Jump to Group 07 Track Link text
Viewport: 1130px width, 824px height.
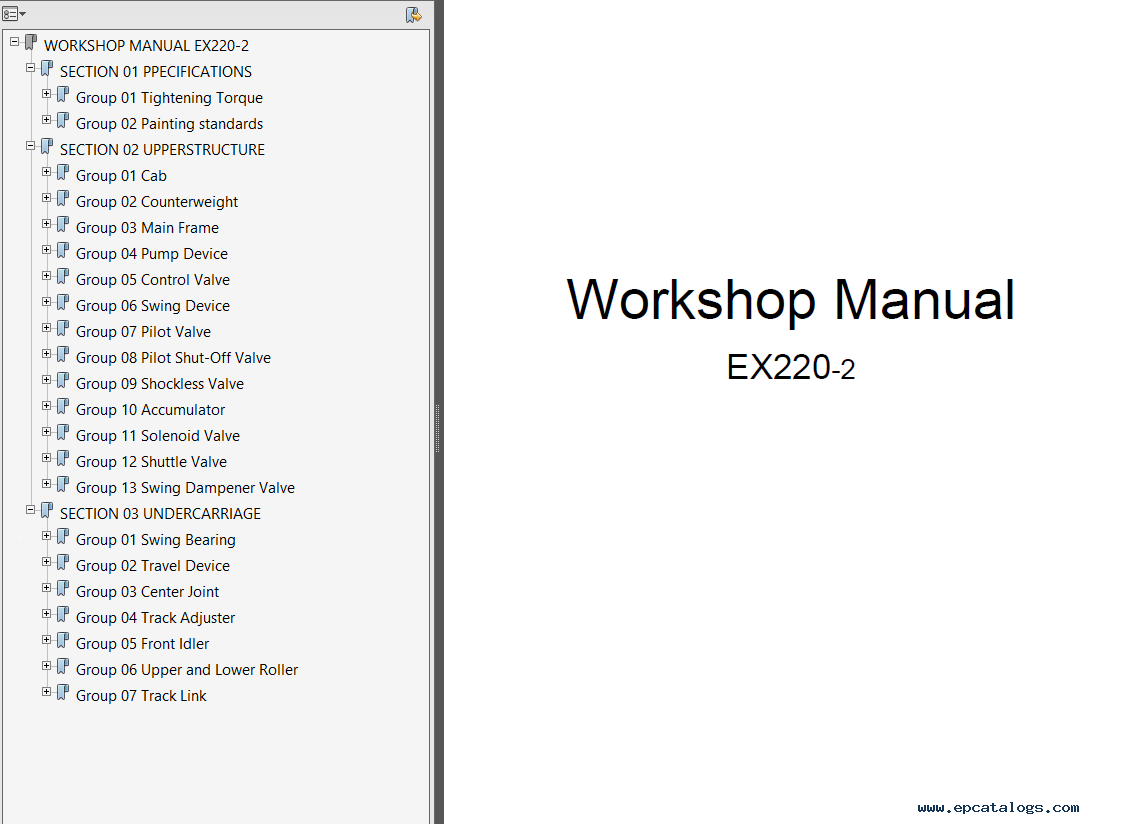[x=141, y=696]
